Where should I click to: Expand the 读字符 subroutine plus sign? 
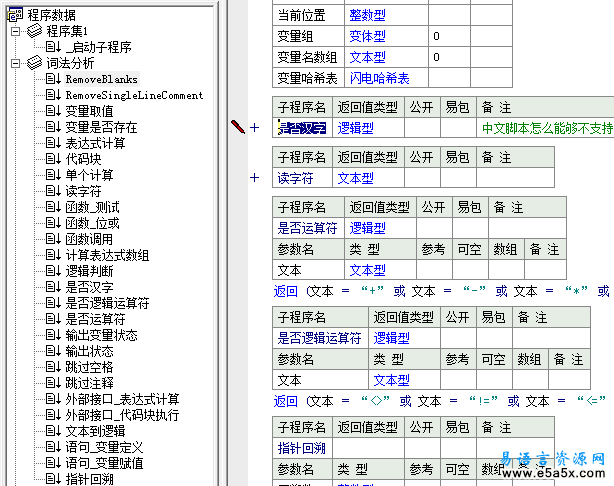pos(255,178)
